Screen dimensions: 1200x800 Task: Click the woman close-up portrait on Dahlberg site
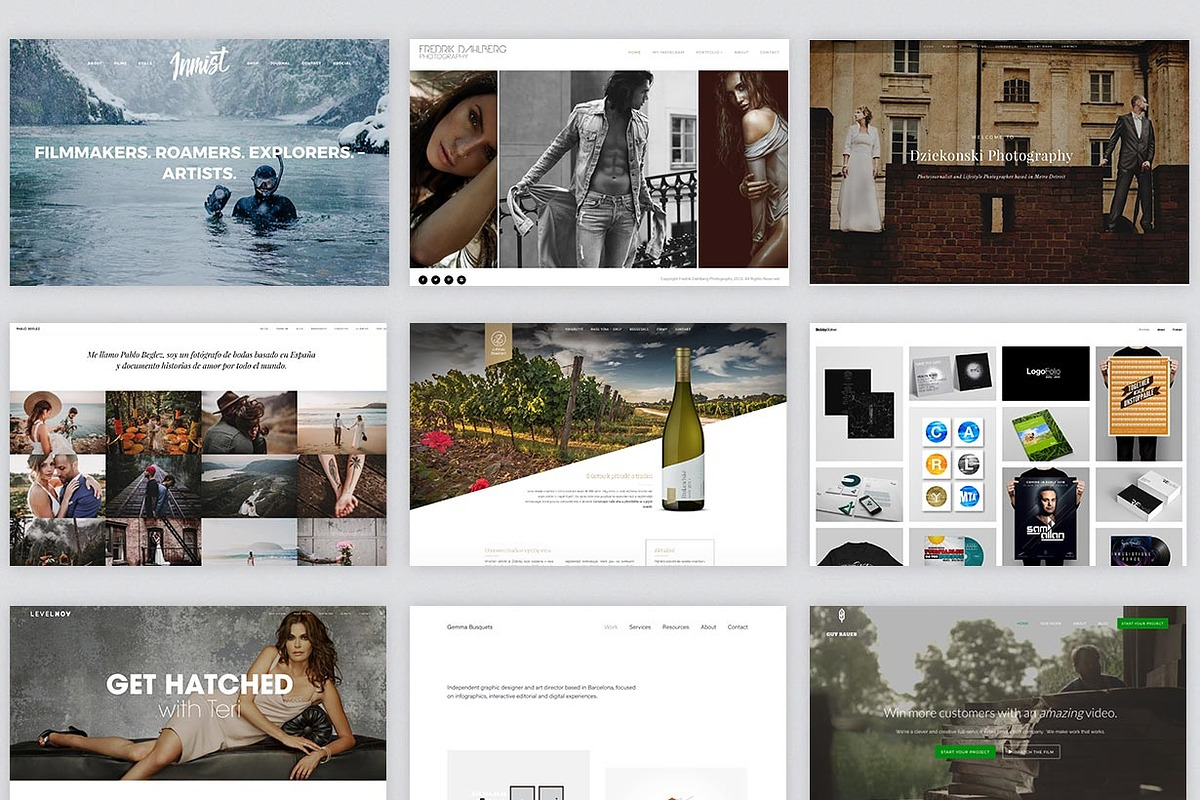(453, 169)
